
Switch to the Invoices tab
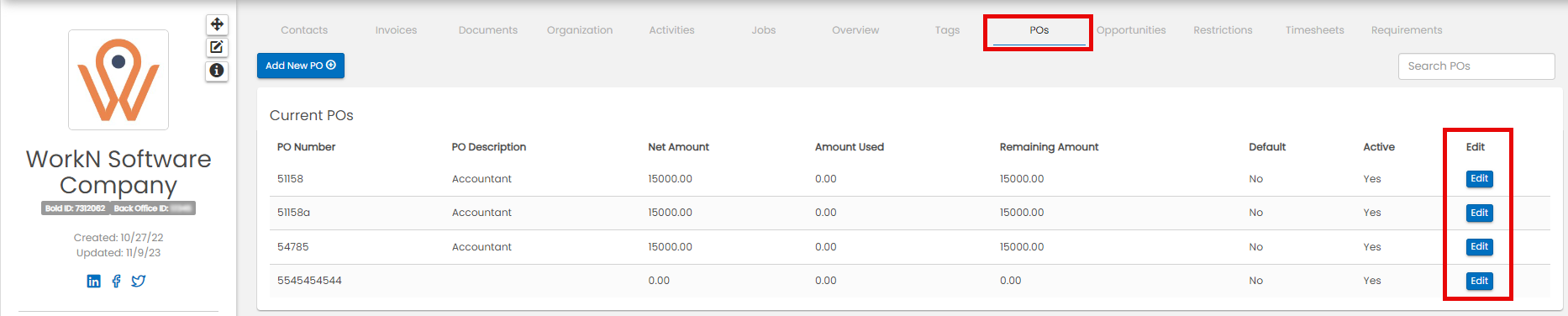point(396,30)
